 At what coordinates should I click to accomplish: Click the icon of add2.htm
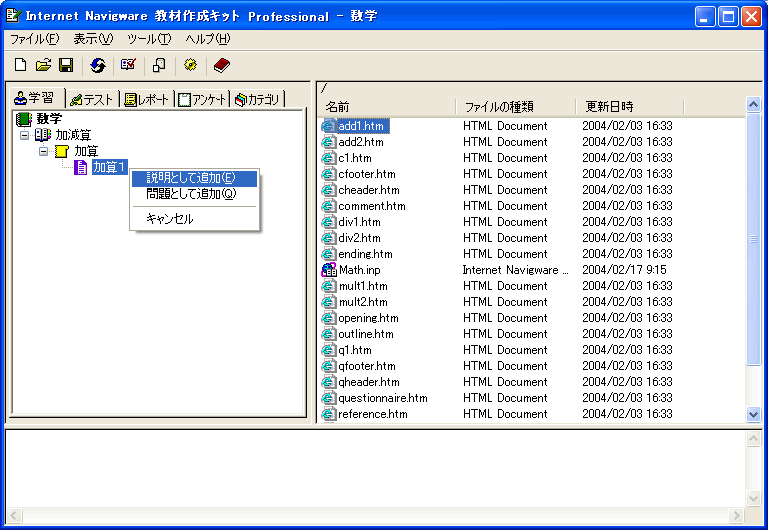pyautogui.click(x=328, y=142)
